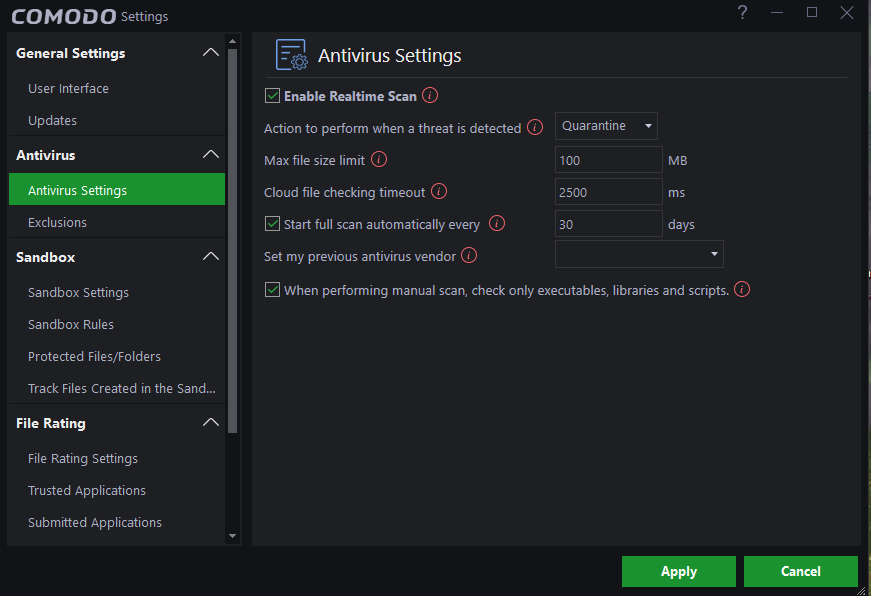
Task: Click the sidebar vertical scrollbar
Action: pyautogui.click(x=233, y=240)
